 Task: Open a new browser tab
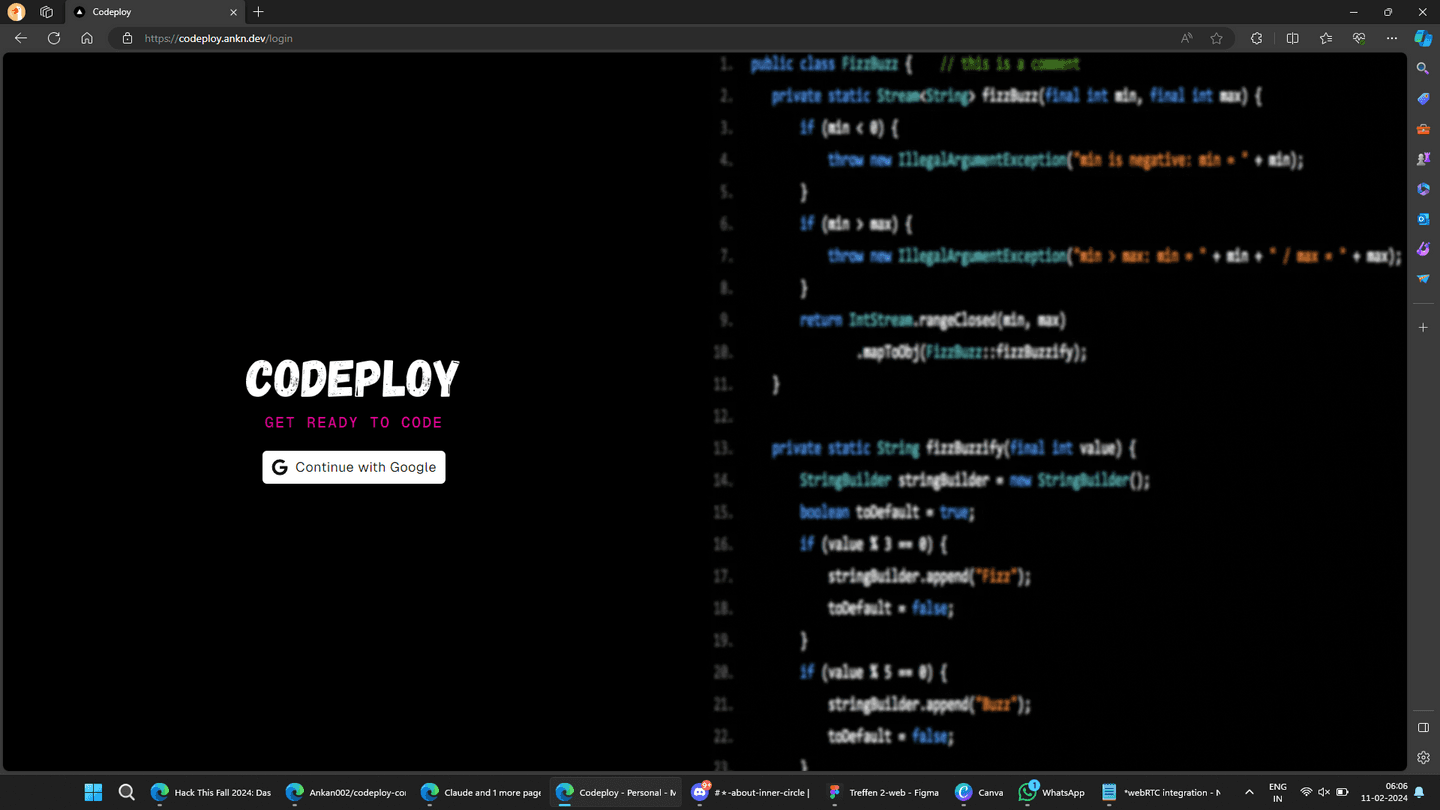point(258,12)
